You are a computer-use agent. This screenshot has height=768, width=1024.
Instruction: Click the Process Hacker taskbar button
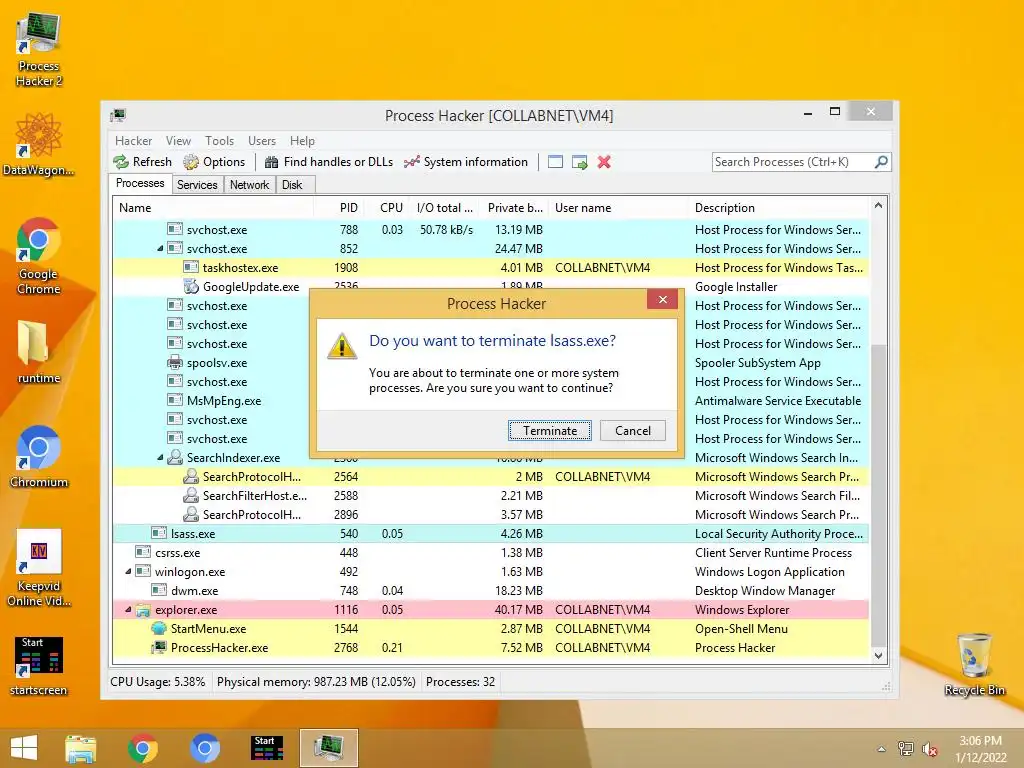point(328,748)
